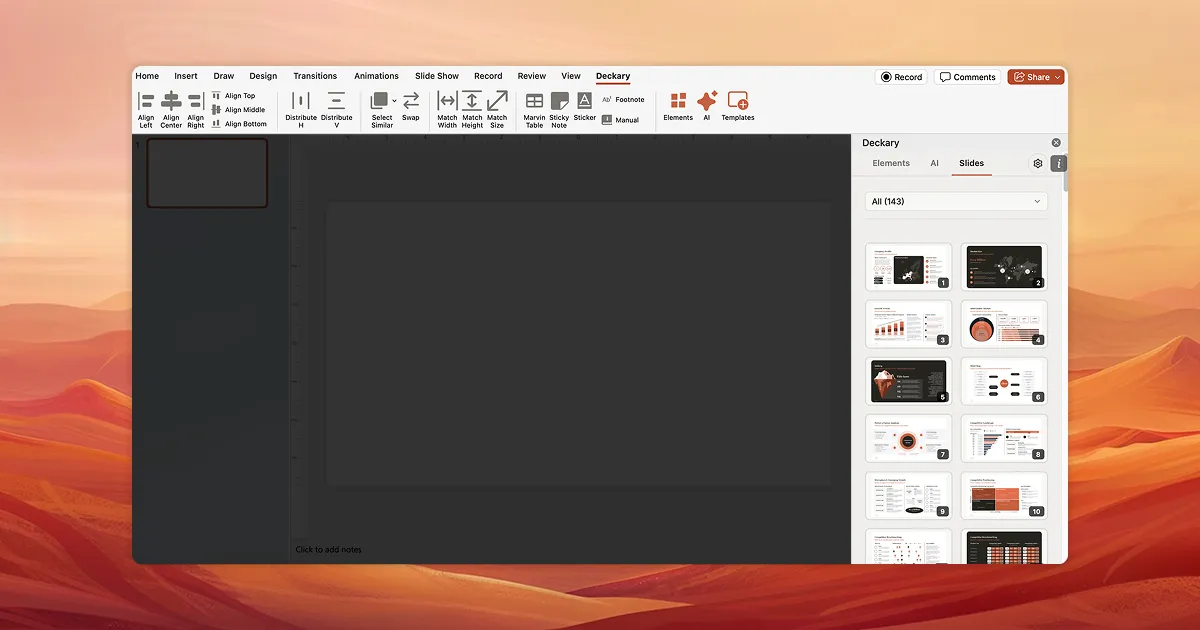Viewport: 1200px width, 630px height.
Task: Open Deckary panel settings gear
Action: click(1038, 163)
